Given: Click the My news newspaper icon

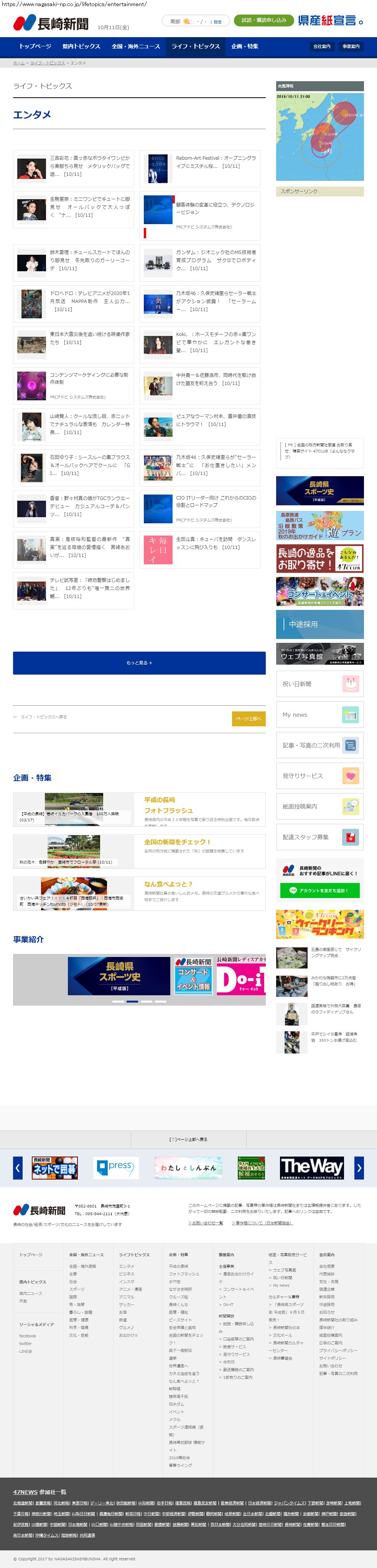Looking at the screenshot, I should [x=351, y=714].
